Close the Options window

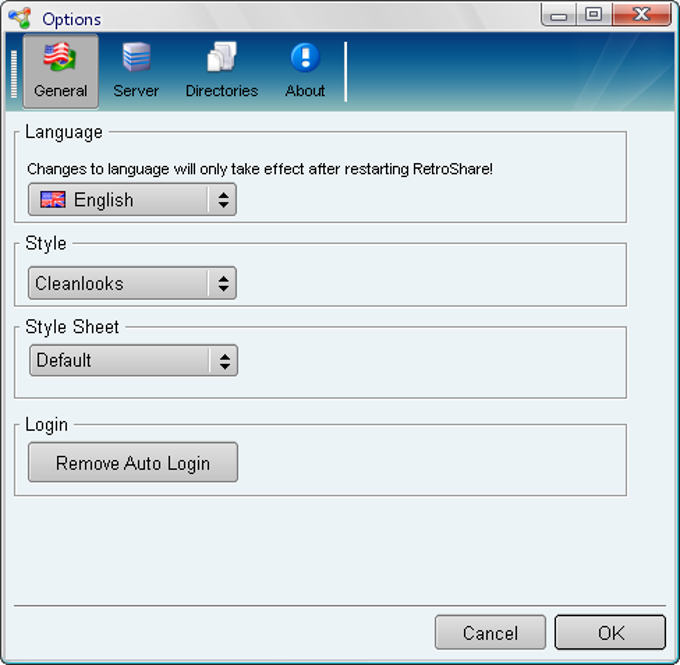tap(641, 15)
